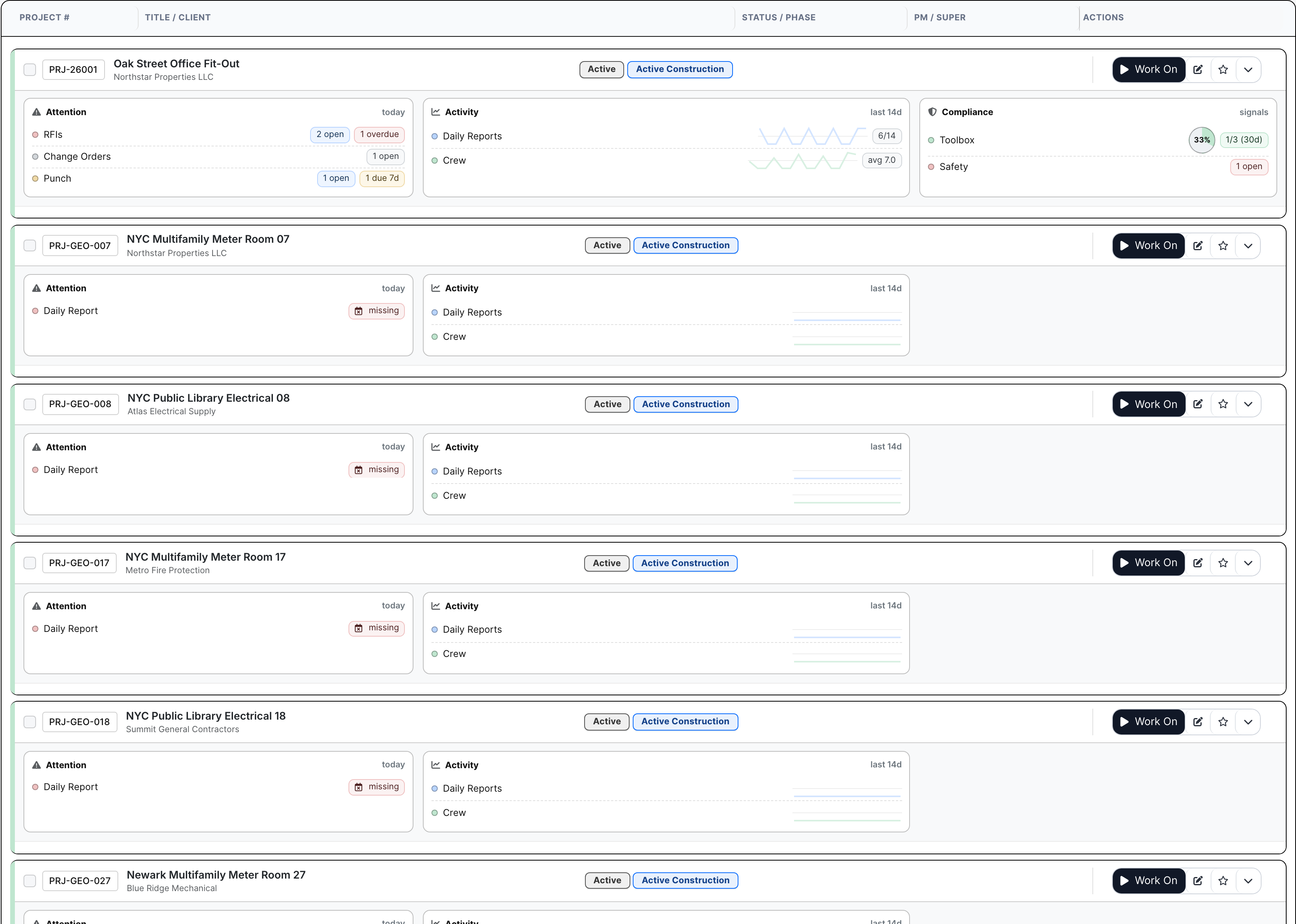Start Work On for Newark Meter Room 27
1296x924 pixels.
point(1149,880)
